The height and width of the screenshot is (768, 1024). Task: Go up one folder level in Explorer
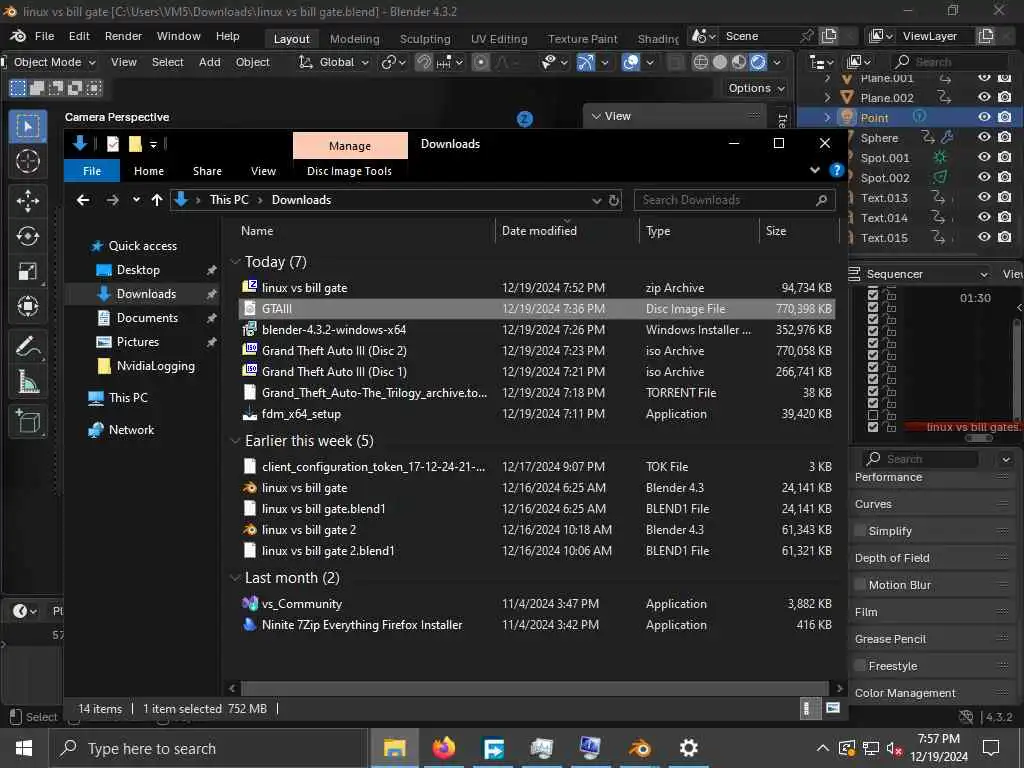157,200
